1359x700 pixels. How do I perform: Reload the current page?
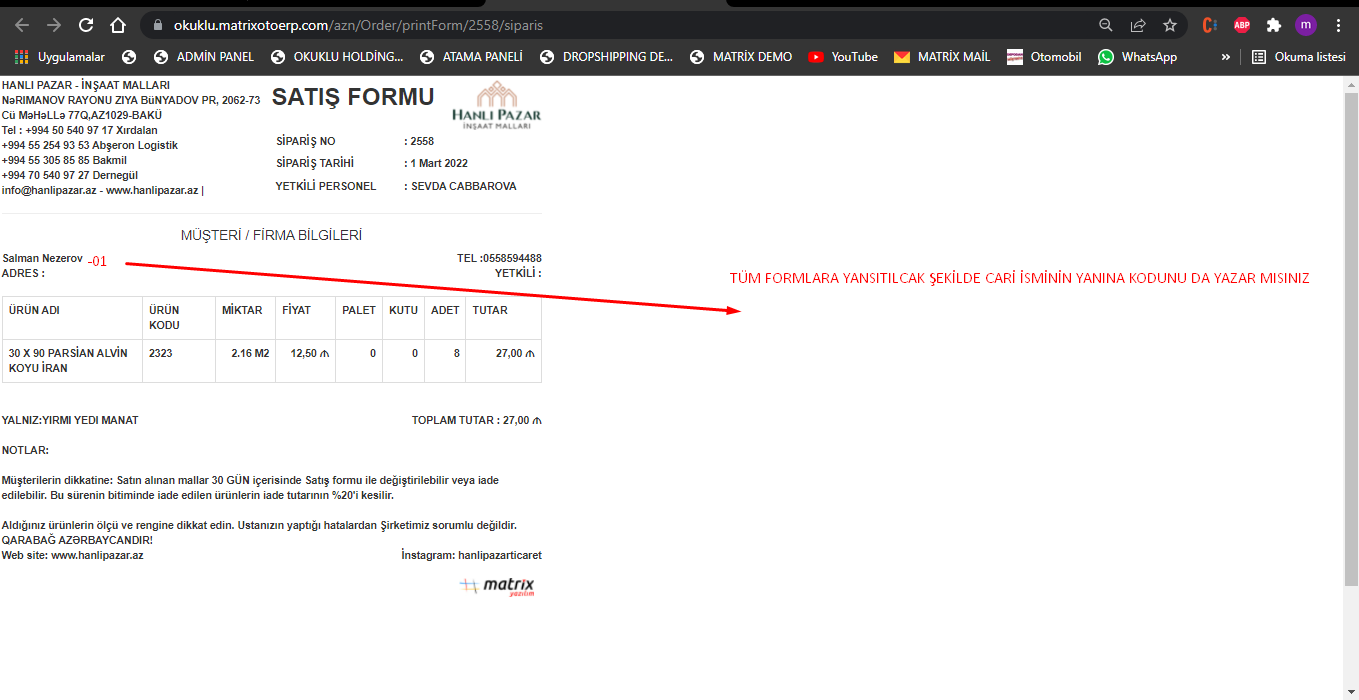[x=86, y=25]
